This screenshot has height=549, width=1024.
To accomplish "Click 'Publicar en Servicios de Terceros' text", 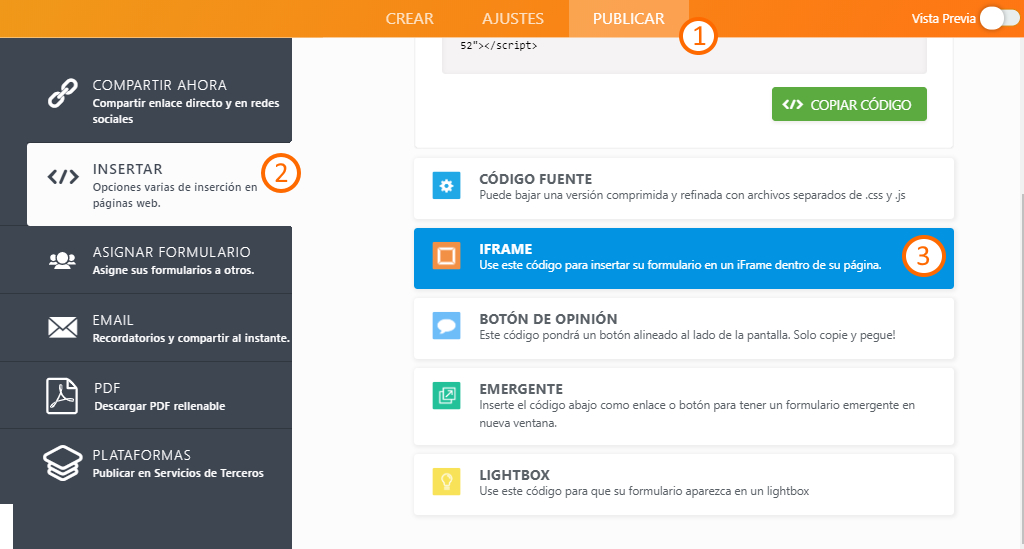I will [178, 473].
